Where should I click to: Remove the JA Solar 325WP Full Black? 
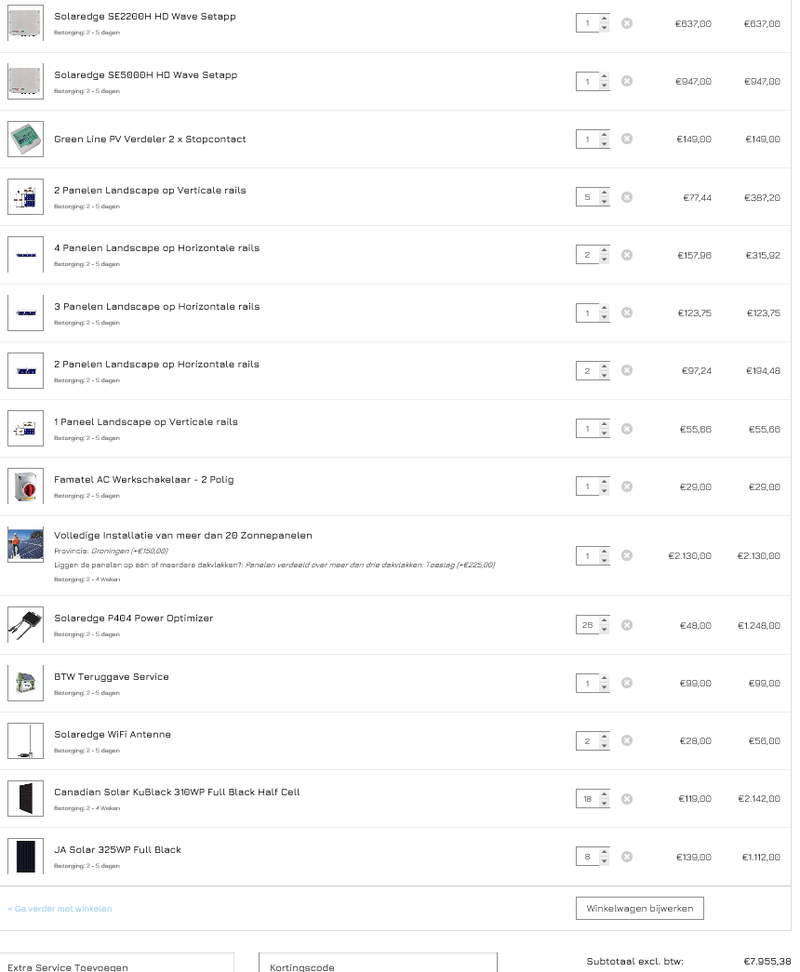[x=627, y=857]
